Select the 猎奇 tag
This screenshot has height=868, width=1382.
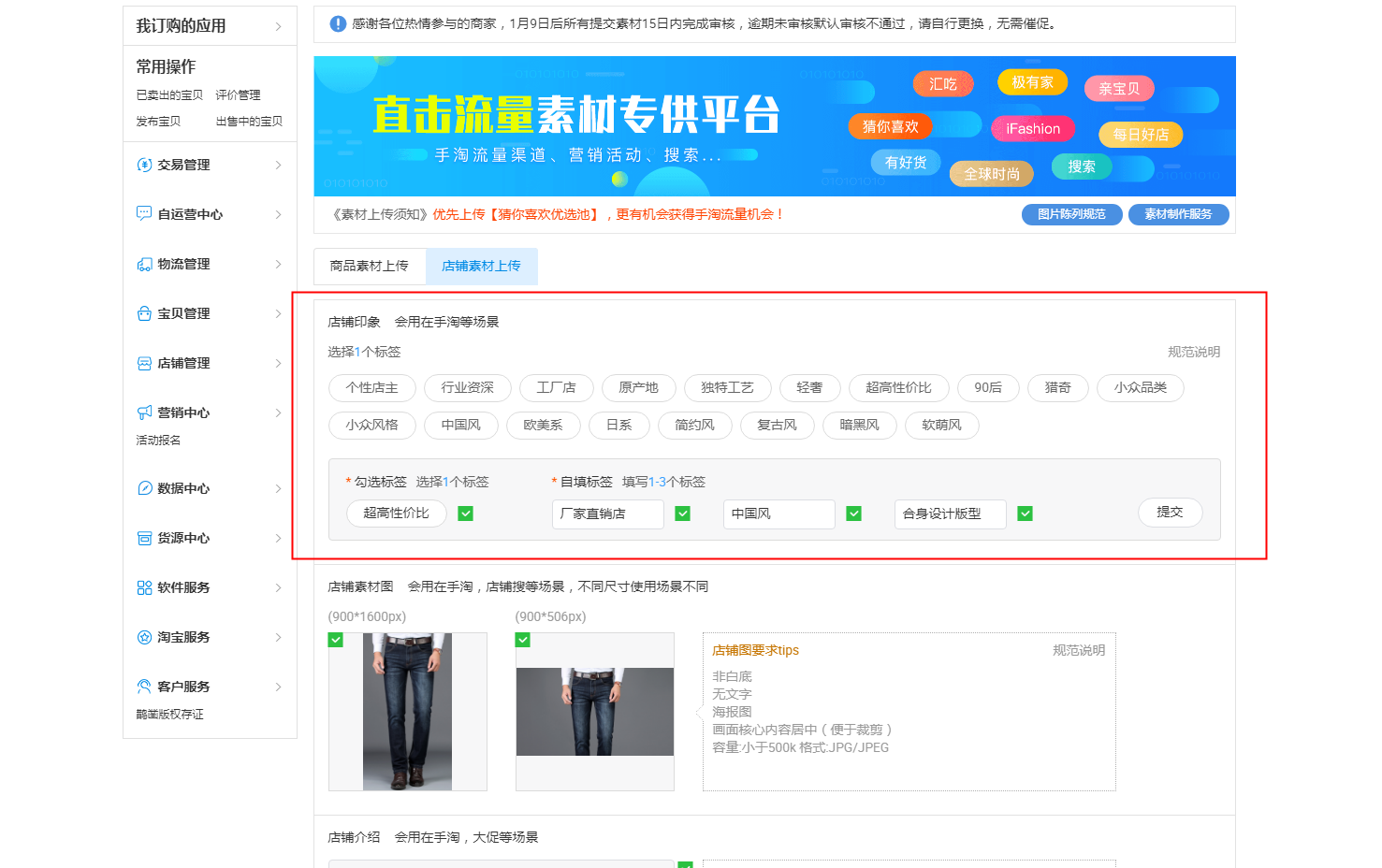pyautogui.click(x=1058, y=388)
